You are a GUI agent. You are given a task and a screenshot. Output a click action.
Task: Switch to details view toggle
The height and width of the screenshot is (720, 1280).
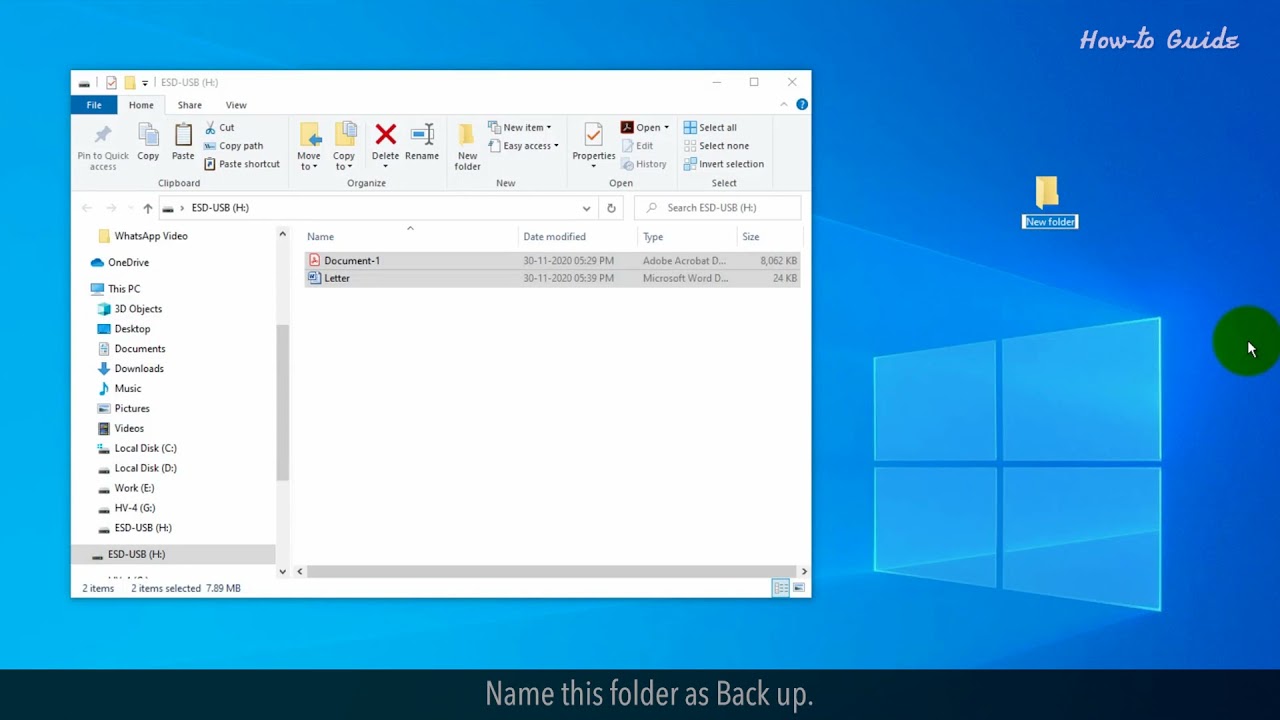click(780, 588)
